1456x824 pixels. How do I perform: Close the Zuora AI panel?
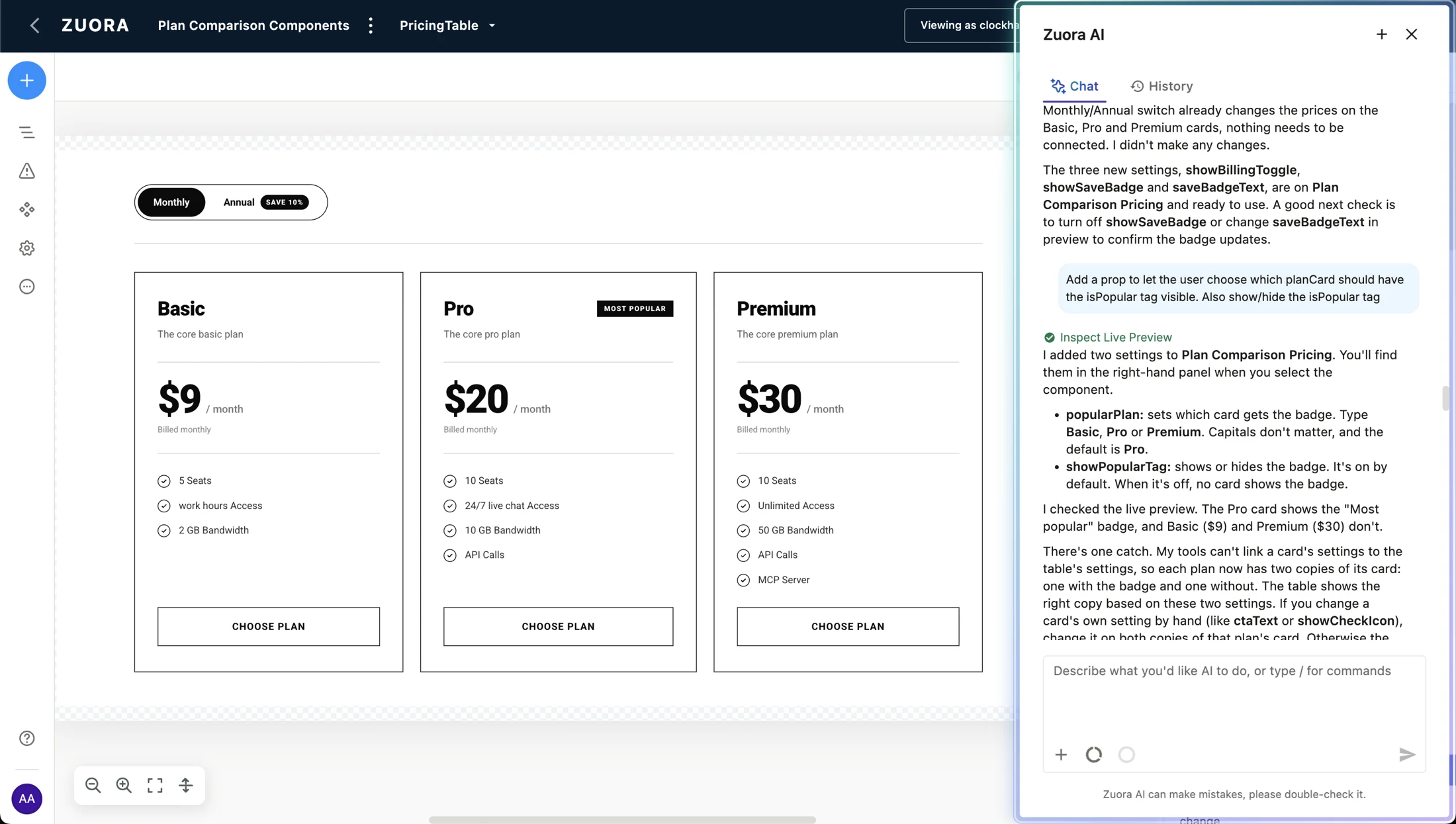click(x=1412, y=34)
